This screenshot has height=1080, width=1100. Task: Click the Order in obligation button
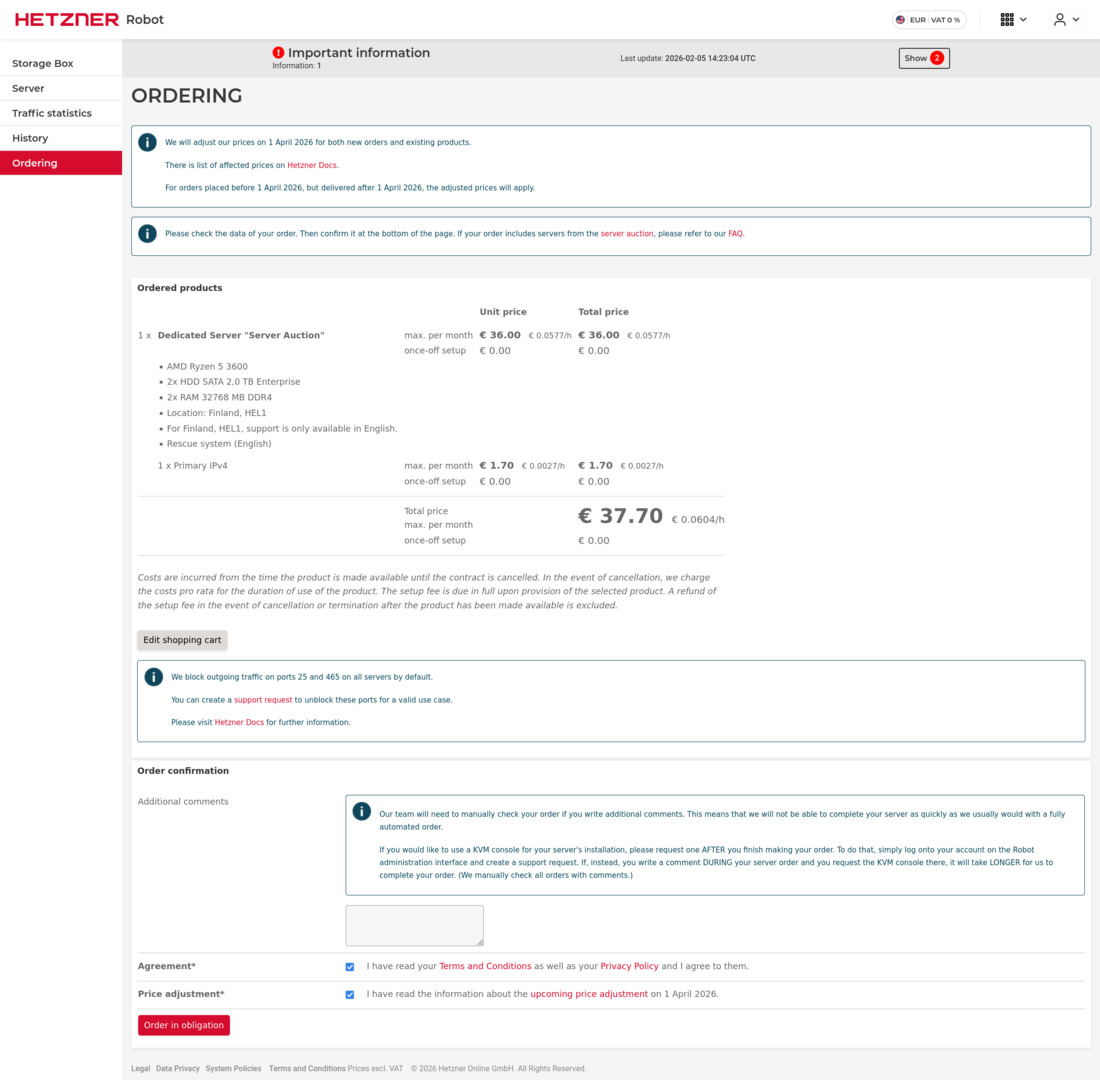point(183,1025)
